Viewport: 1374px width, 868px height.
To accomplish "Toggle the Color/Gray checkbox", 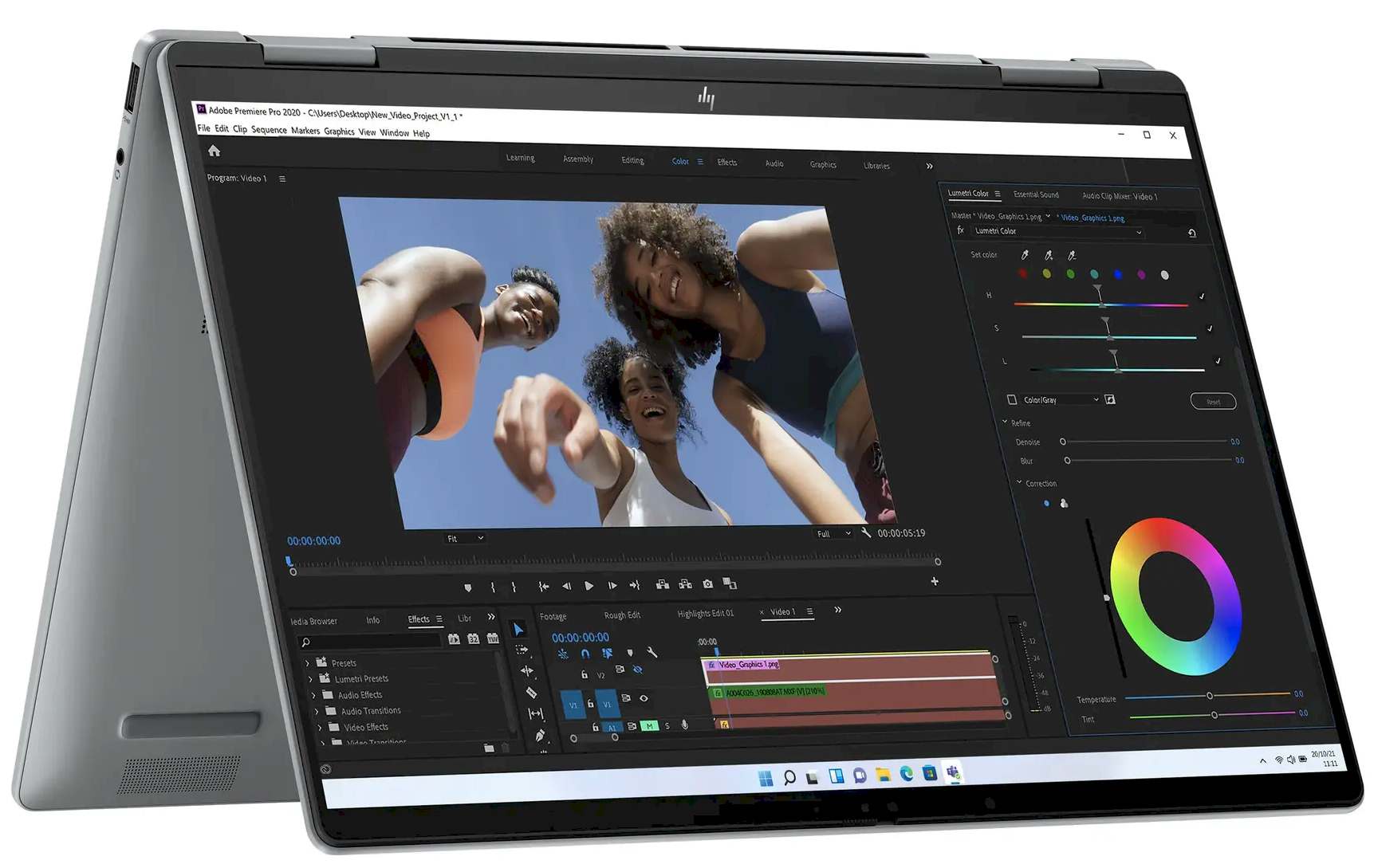I will [x=1012, y=399].
